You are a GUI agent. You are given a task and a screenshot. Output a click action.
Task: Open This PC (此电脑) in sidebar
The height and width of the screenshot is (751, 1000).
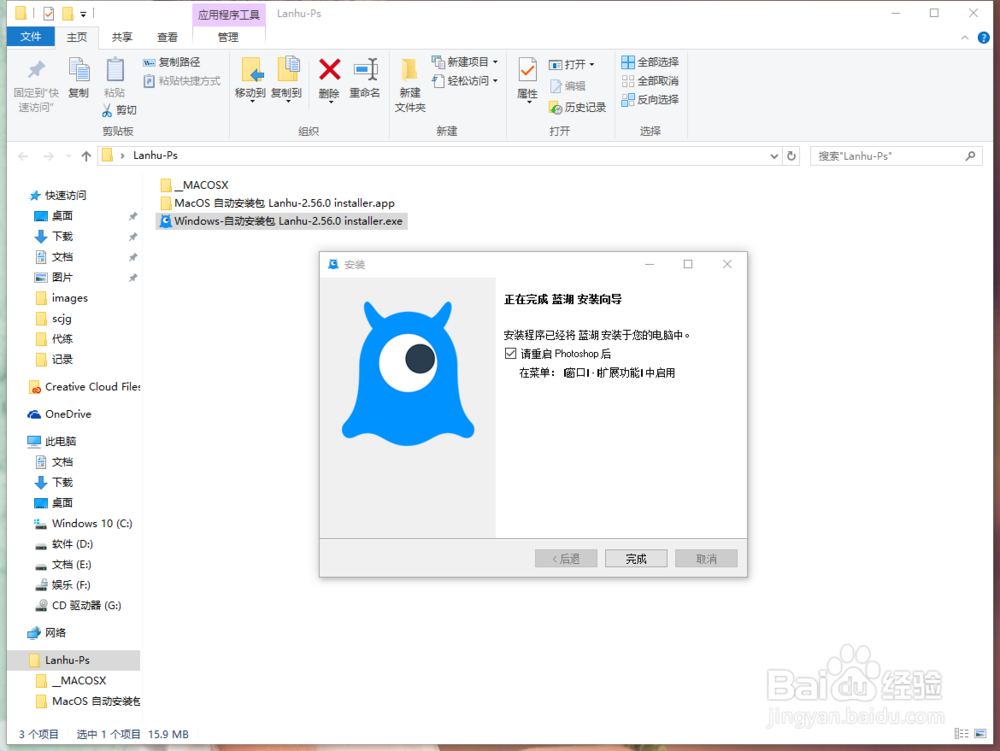pos(52,441)
